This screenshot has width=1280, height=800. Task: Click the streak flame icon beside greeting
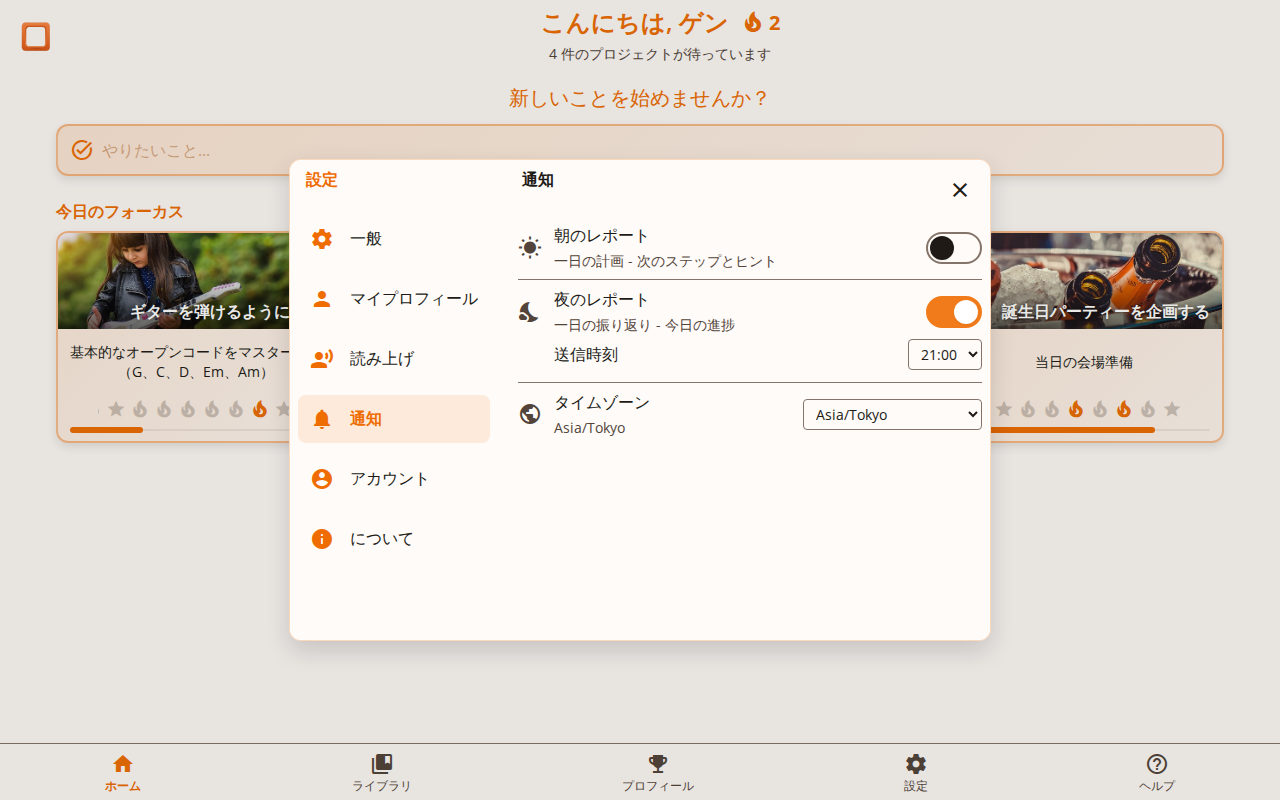(753, 22)
